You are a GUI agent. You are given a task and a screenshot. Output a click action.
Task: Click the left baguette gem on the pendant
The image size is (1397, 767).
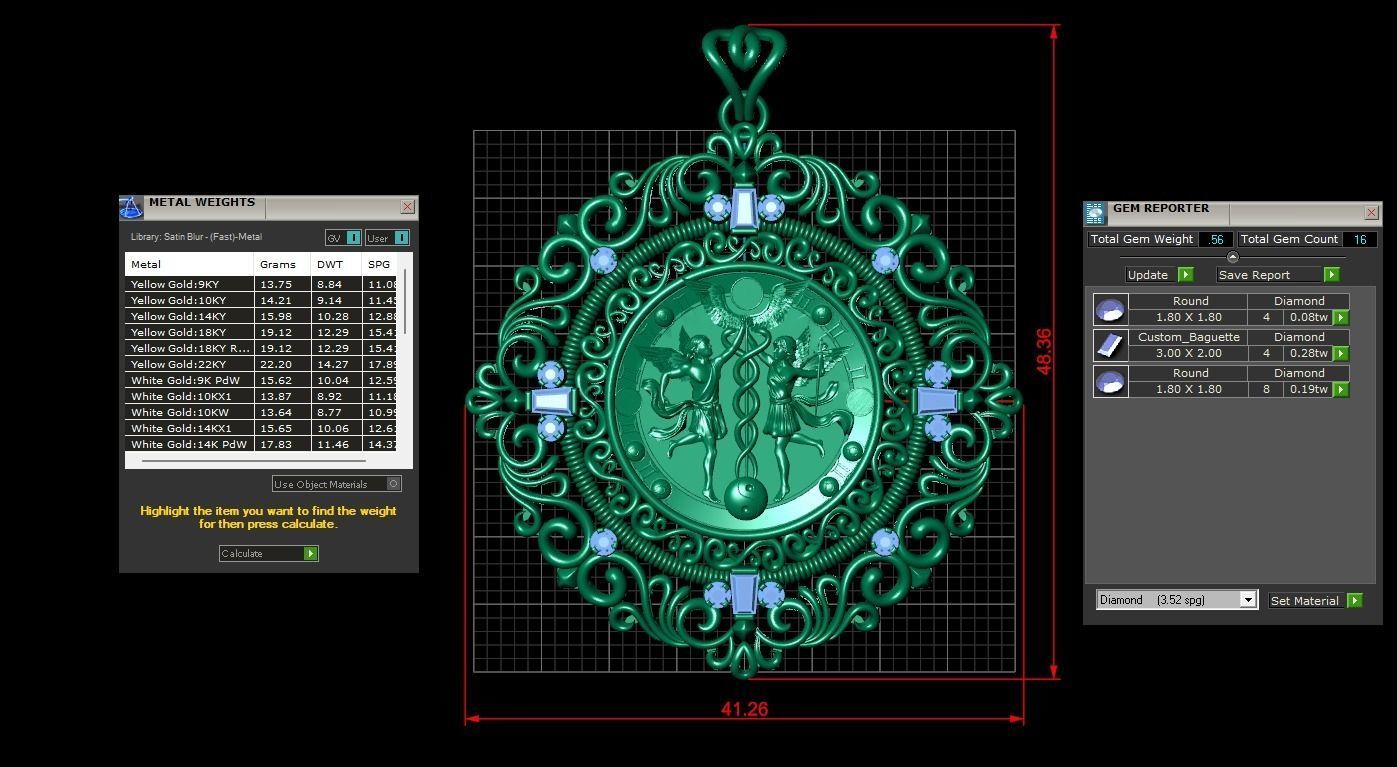tap(550, 402)
